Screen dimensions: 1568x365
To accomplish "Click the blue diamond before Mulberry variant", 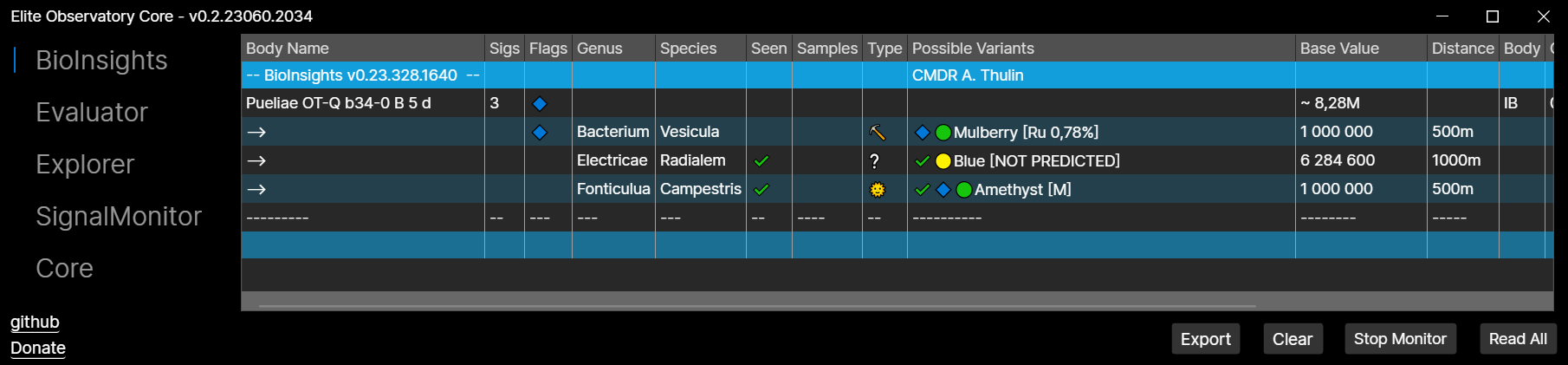I will [923, 133].
